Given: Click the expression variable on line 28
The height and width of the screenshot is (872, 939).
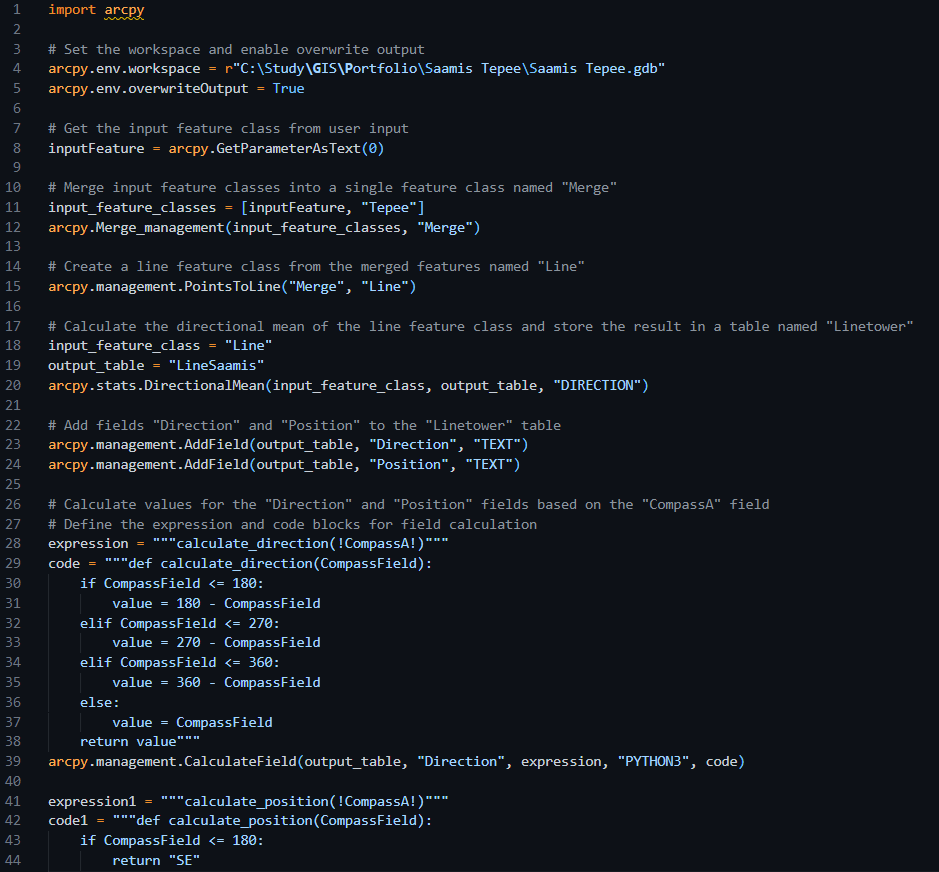Looking at the screenshot, I should tap(88, 543).
